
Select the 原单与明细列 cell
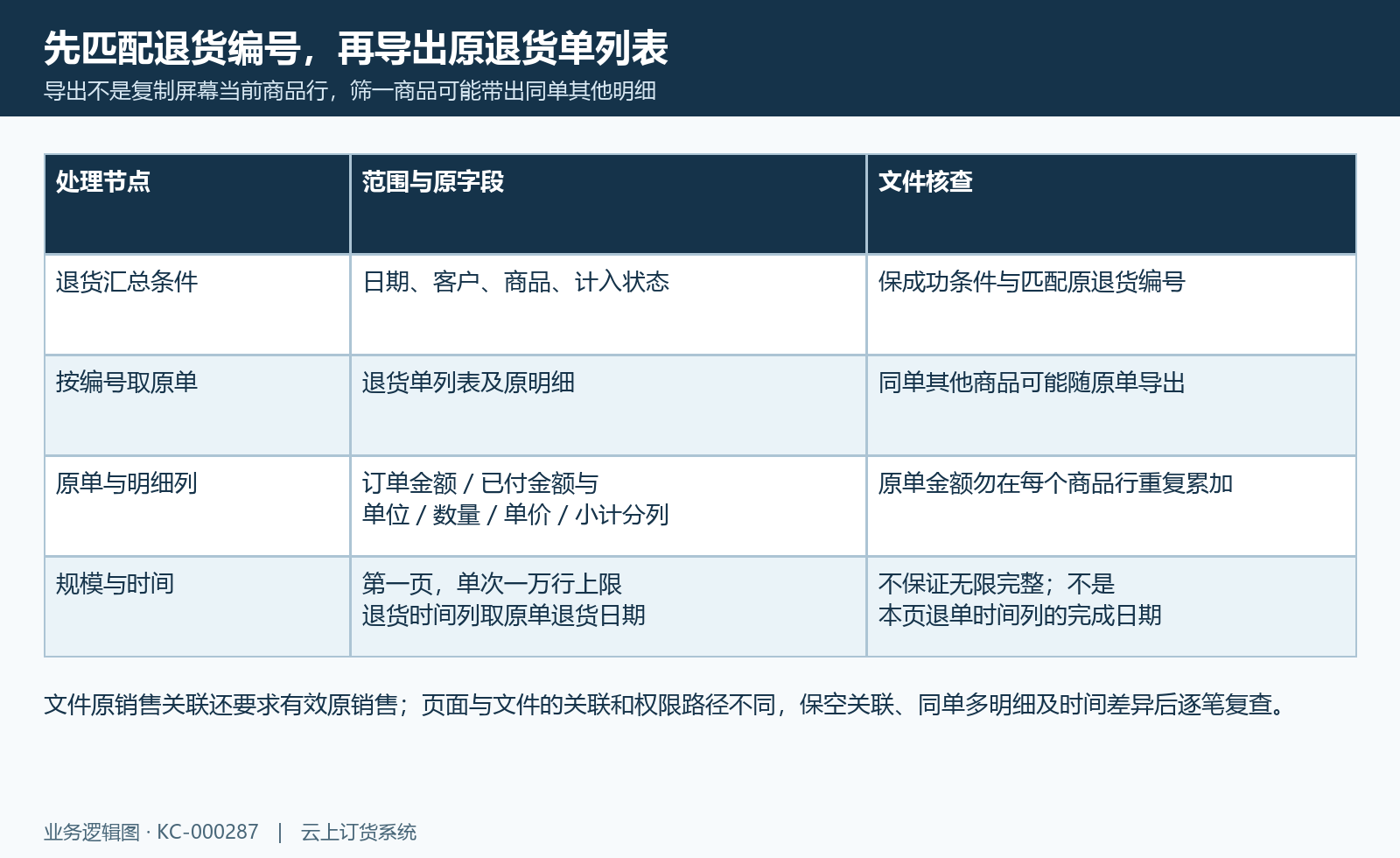click(x=197, y=506)
